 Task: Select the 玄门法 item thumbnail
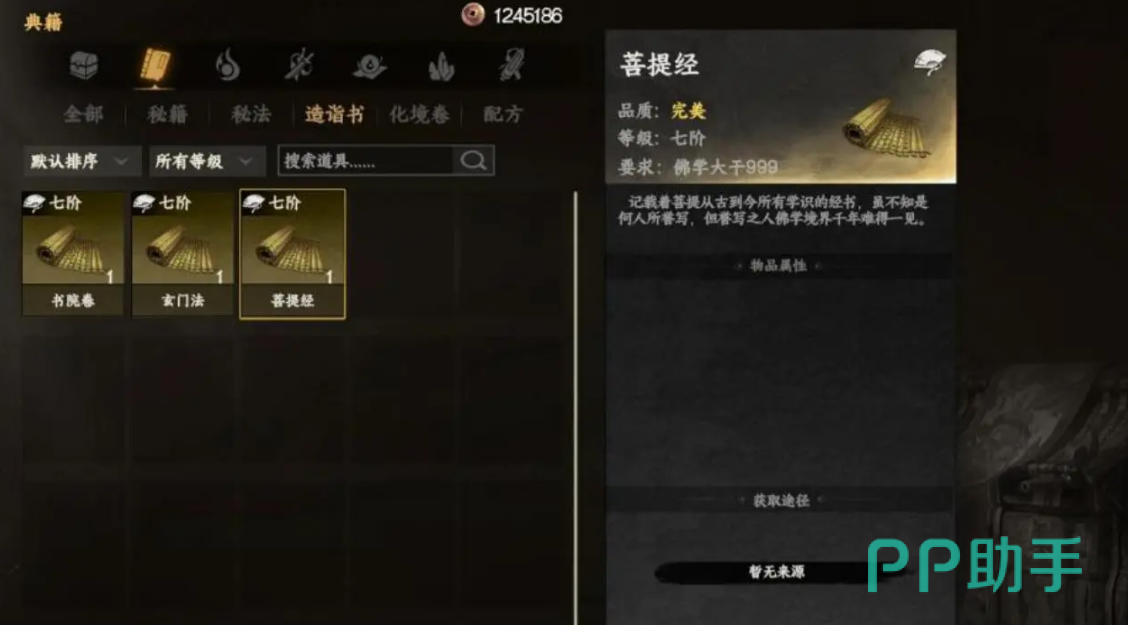tap(183, 253)
